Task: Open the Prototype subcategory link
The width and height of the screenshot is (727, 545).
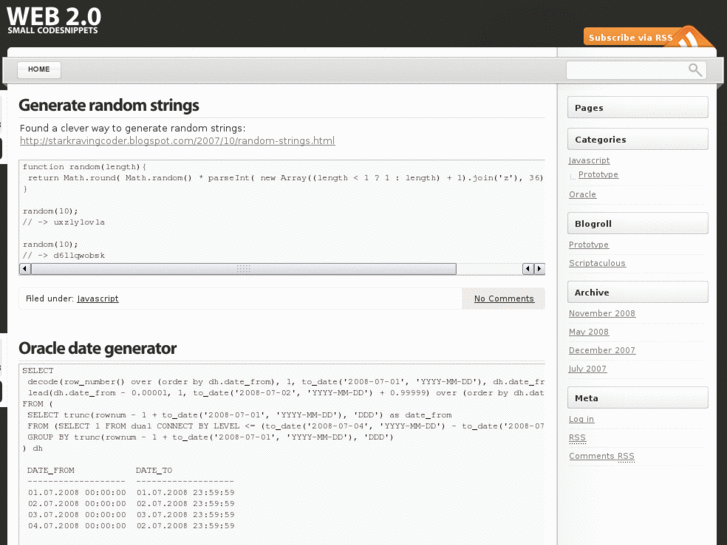Action: click(x=598, y=174)
